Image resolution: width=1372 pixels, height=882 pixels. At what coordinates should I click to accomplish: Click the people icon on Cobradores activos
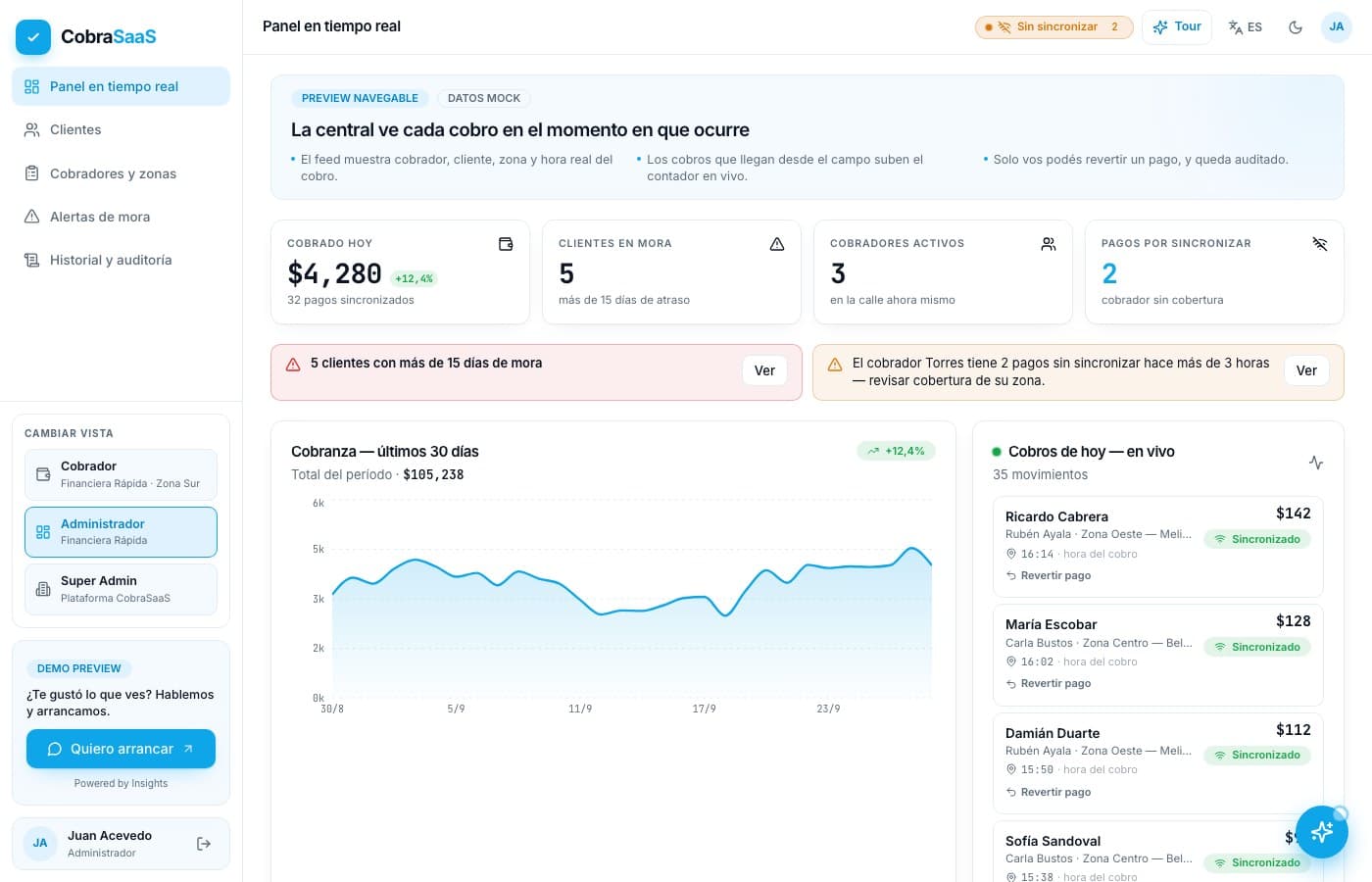tap(1049, 244)
